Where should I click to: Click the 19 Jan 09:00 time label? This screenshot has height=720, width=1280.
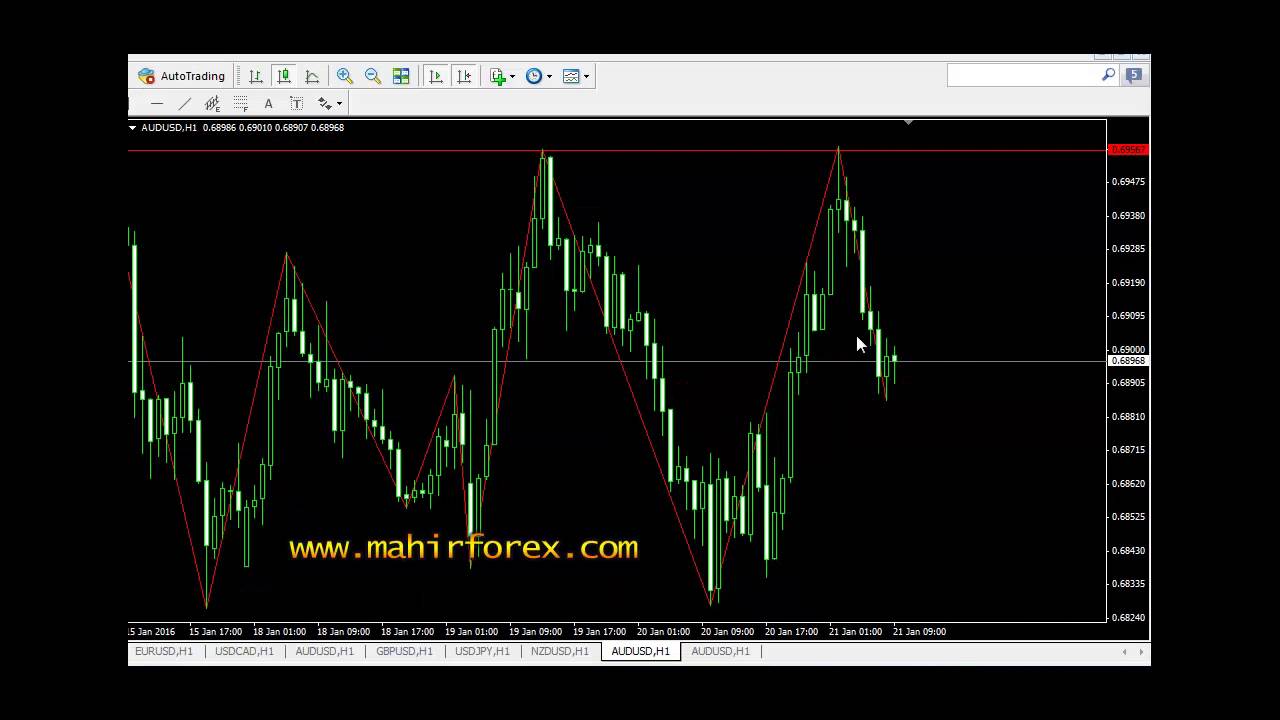[x=535, y=632]
